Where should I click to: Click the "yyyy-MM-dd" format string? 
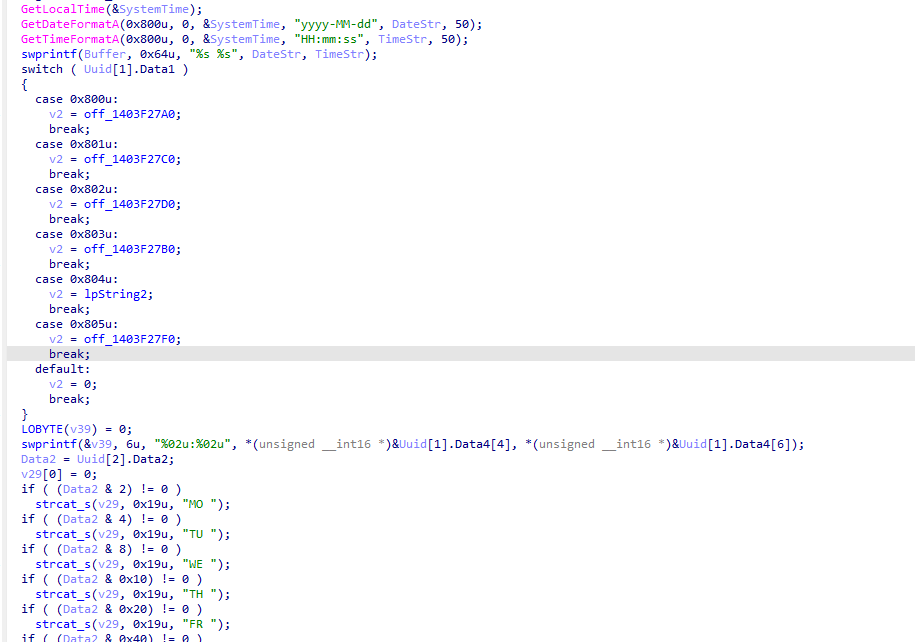point(336,25)
